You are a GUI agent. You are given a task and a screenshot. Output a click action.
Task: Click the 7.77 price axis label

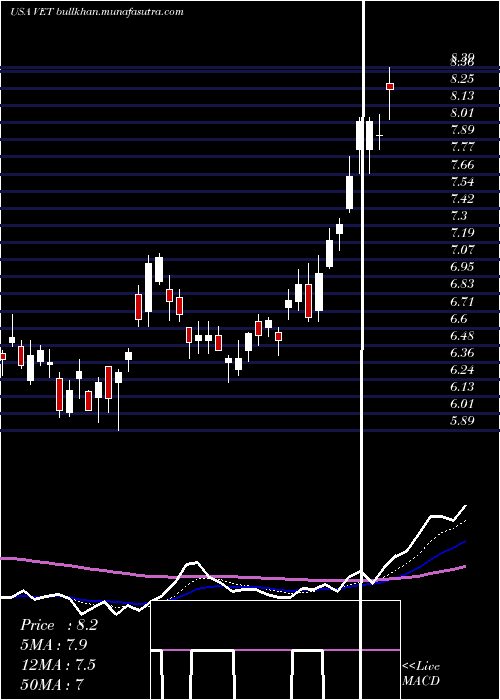pyautogui.click(x=462, y=147)
